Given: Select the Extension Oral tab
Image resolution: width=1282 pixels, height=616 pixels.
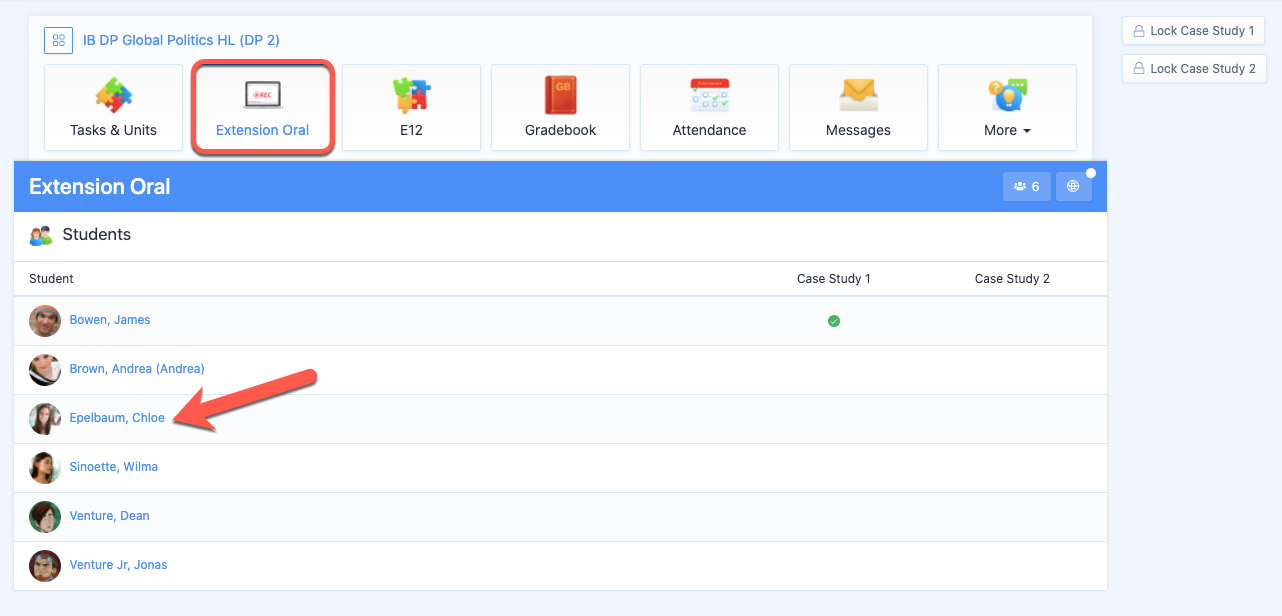Looking at the screenshot, I should pyautogui.click(x=262, y=108).
